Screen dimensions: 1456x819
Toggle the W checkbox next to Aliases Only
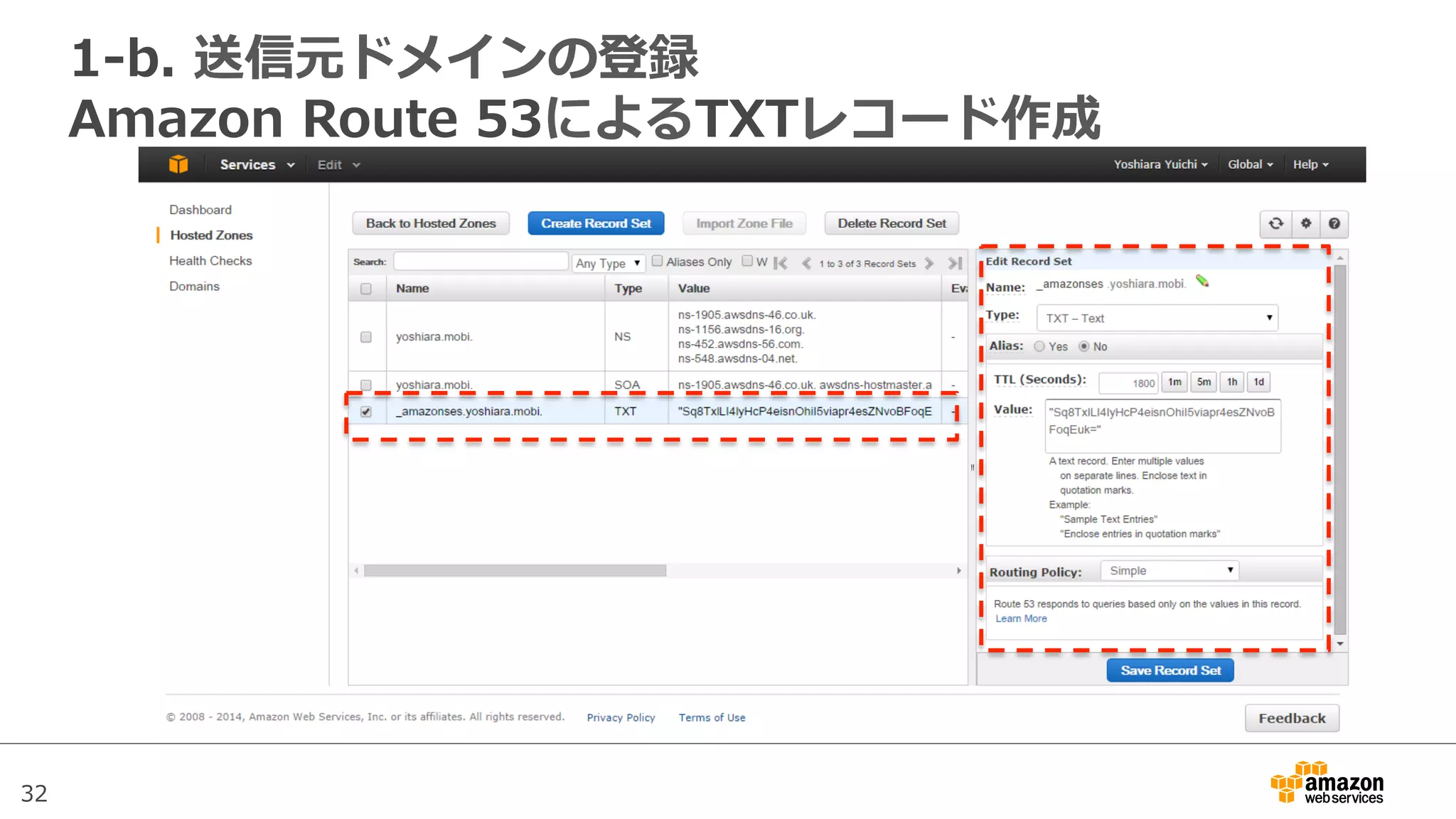pyautogui.click(x=747, y=261)
